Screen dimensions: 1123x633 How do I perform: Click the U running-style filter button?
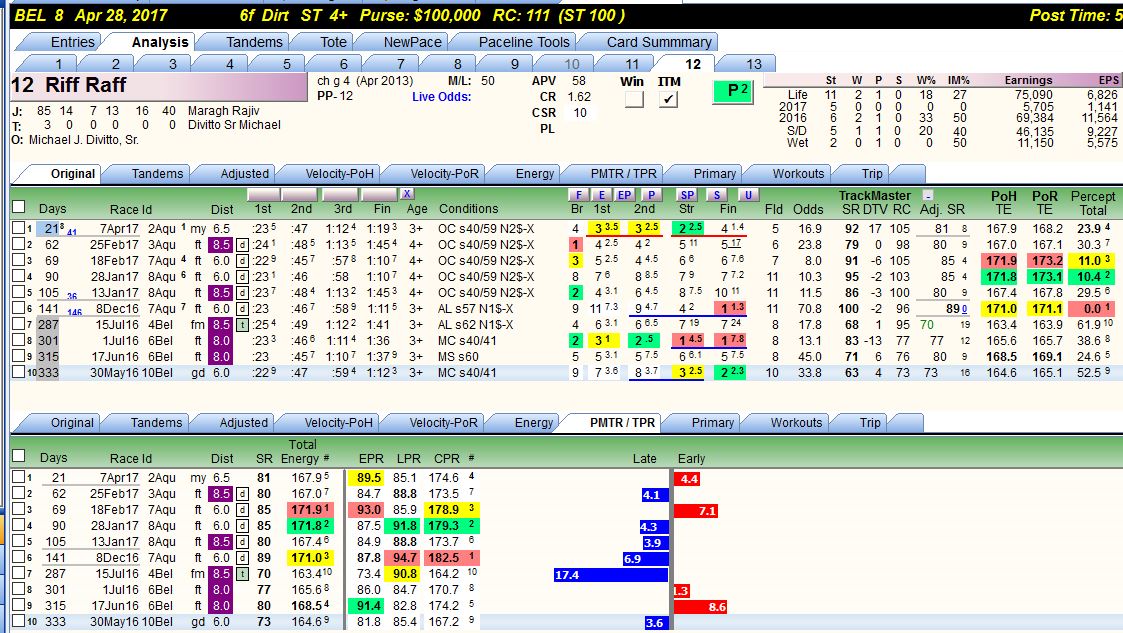click(x=748, y=195)
